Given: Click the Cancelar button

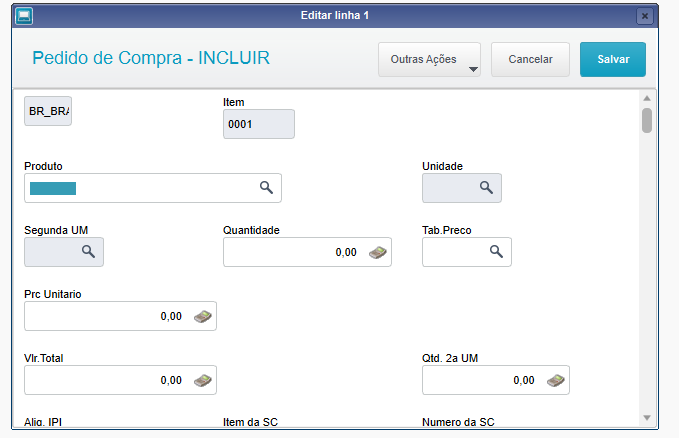Looking at the screenshot, I should click(530, 59).
